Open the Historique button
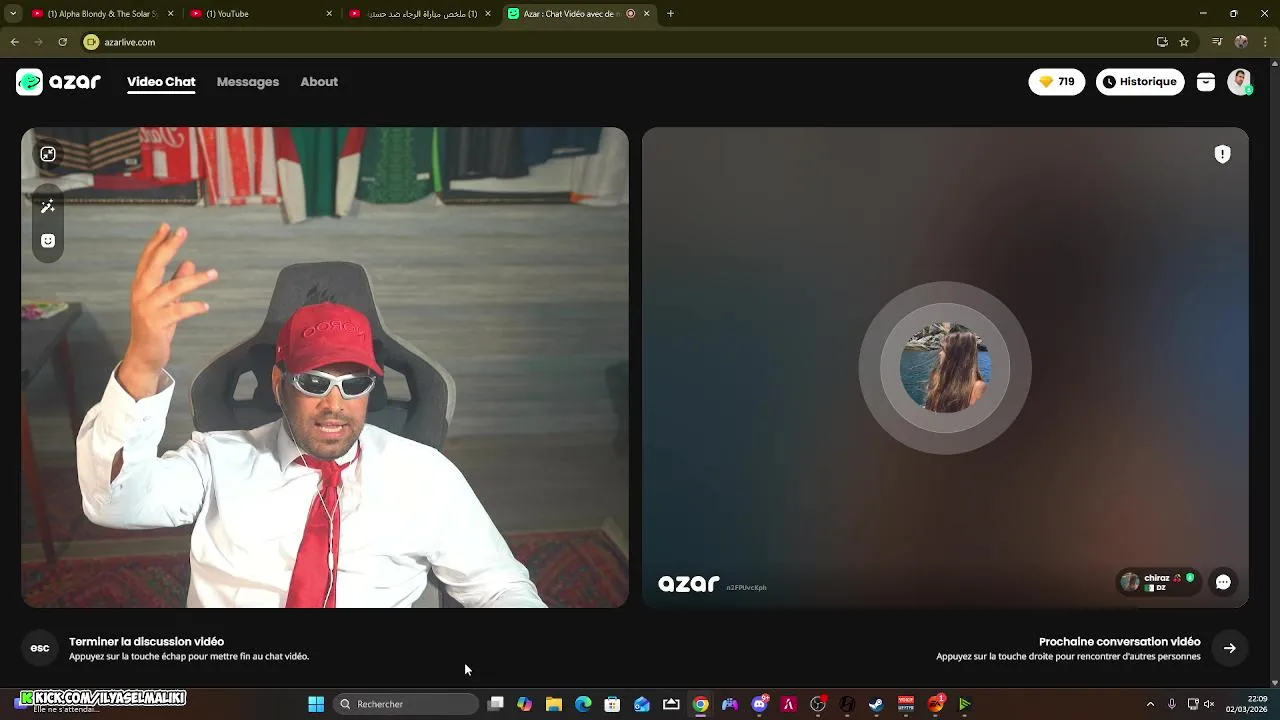The image size is (1280, 720). pyautogui.click(x=1140, y=82)
